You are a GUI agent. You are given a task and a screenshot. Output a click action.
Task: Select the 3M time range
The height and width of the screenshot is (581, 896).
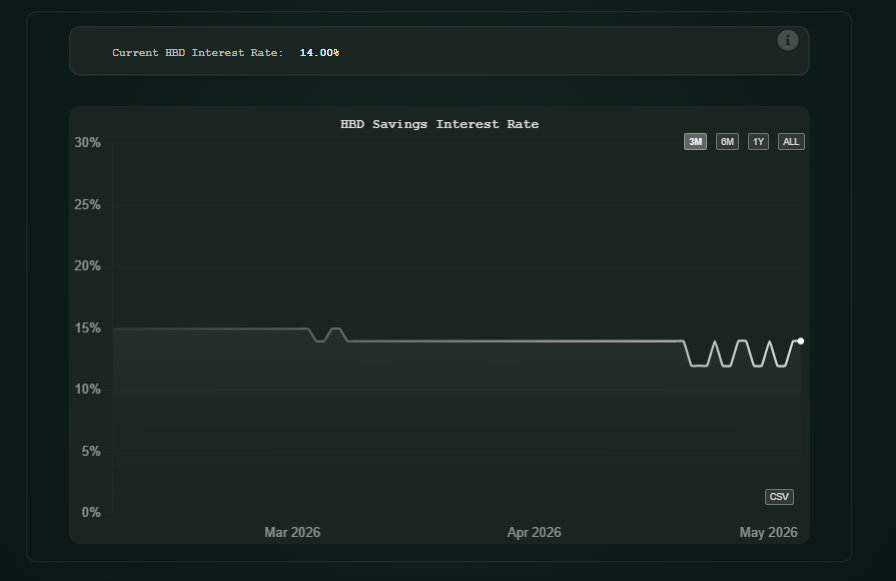(x=695, y=142)
